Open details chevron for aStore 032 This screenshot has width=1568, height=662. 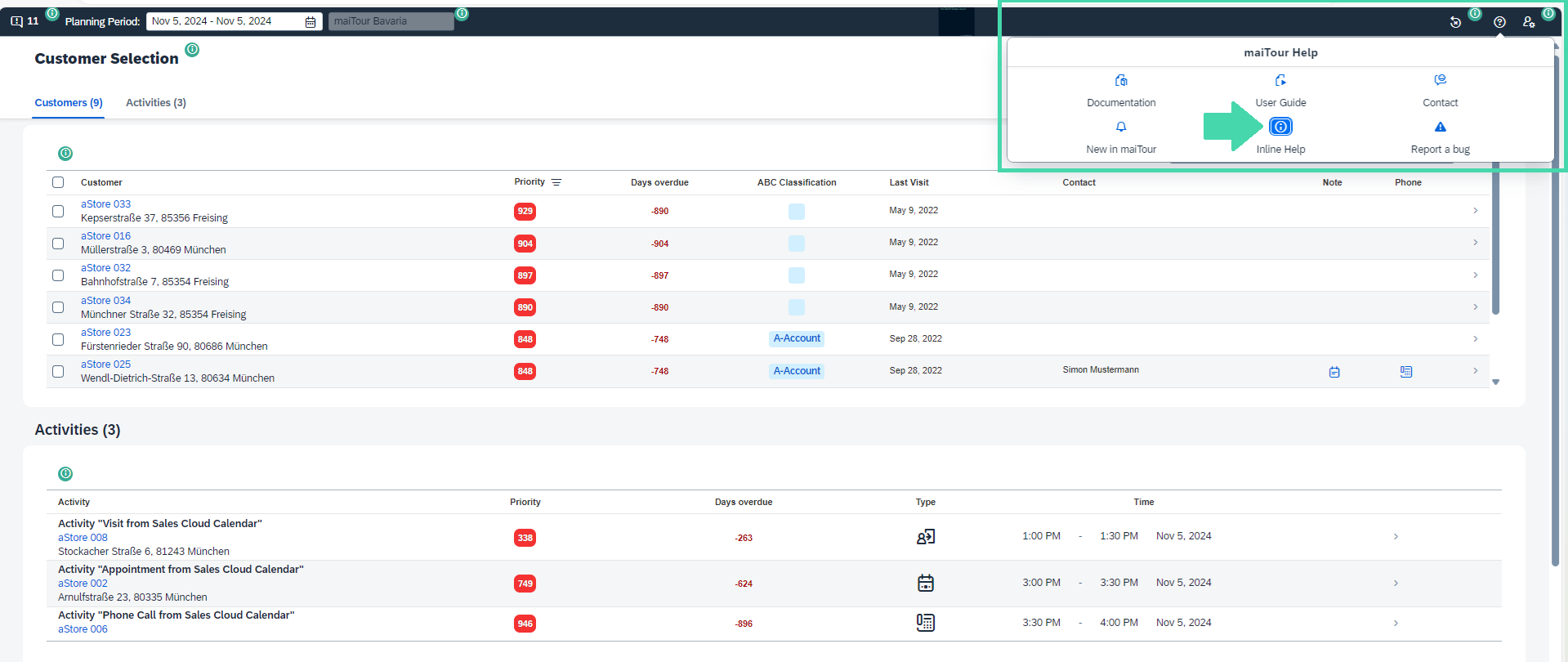tap(1475, 275)
